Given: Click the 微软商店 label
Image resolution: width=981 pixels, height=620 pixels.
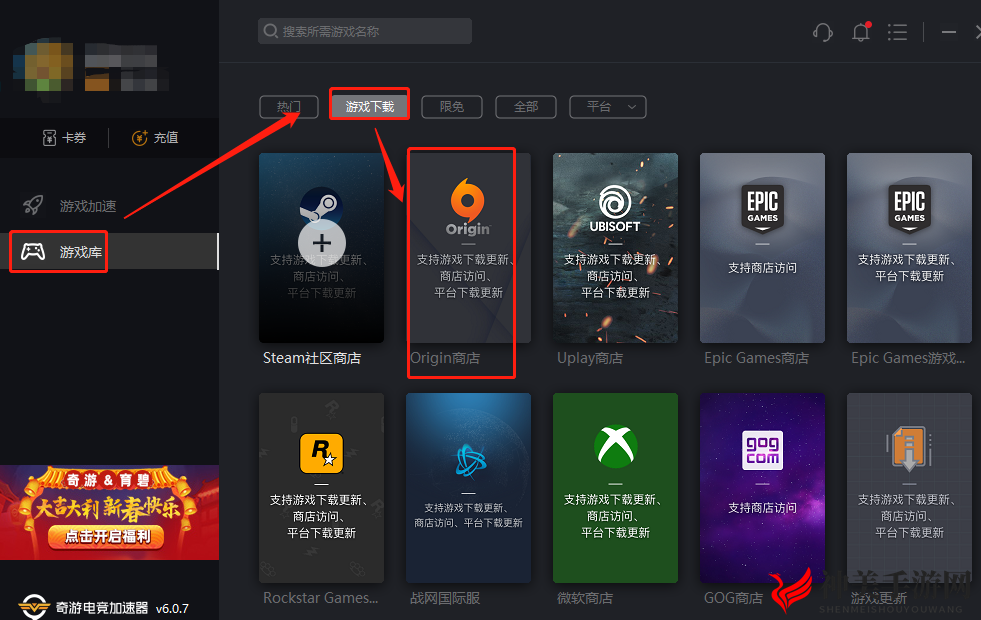Looking at the screenshot, I should [585, 598].
